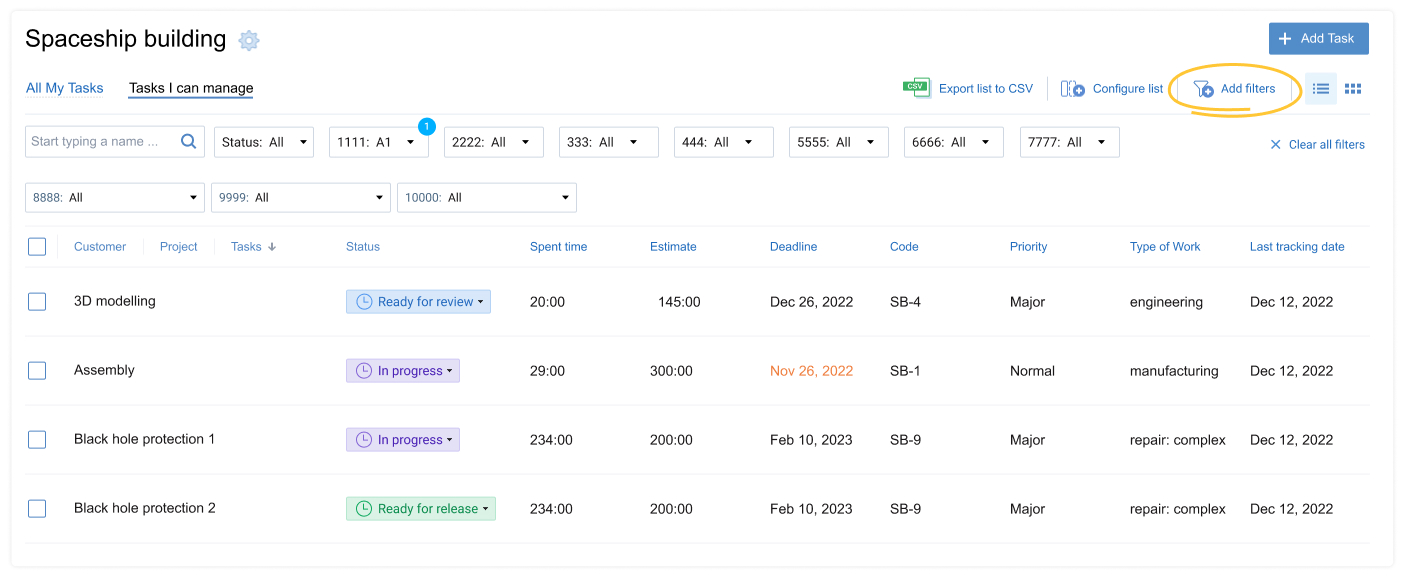Click the Add Task button

pos(1319,39)
